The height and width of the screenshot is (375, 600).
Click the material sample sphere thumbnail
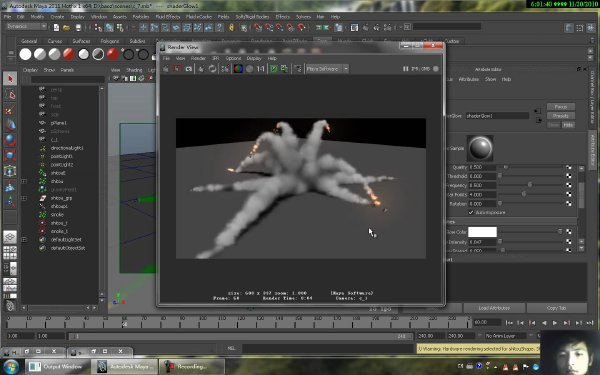pyautogui.click(x=480, y=148)
